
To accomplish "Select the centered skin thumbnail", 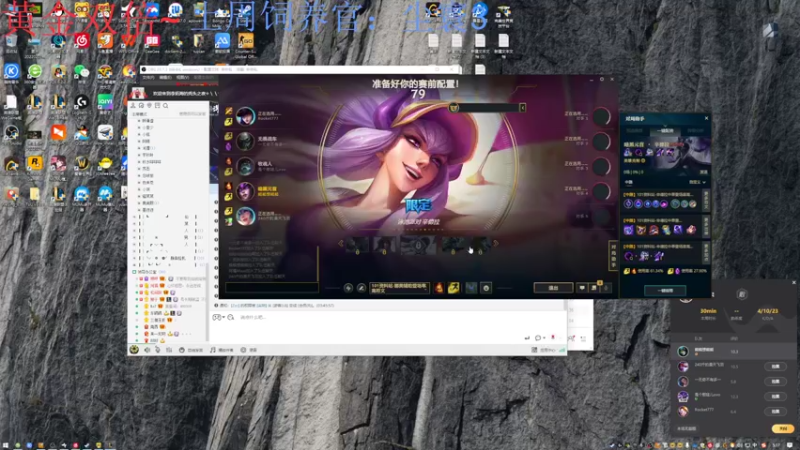I will coord(418,245).
